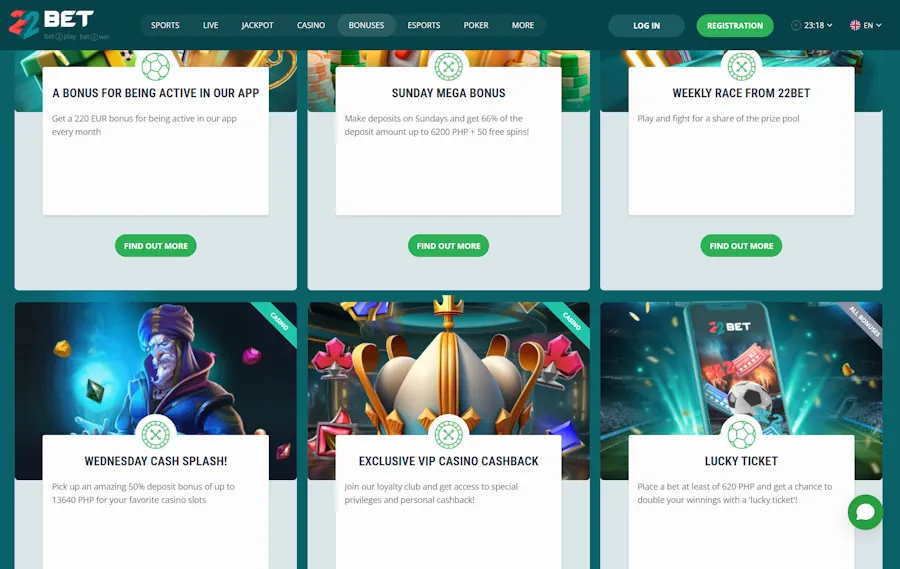The width and height of the screenshot is (900, 569).
Task: Select the ESPORTS navigation item
Action: (x=424, y=25)
